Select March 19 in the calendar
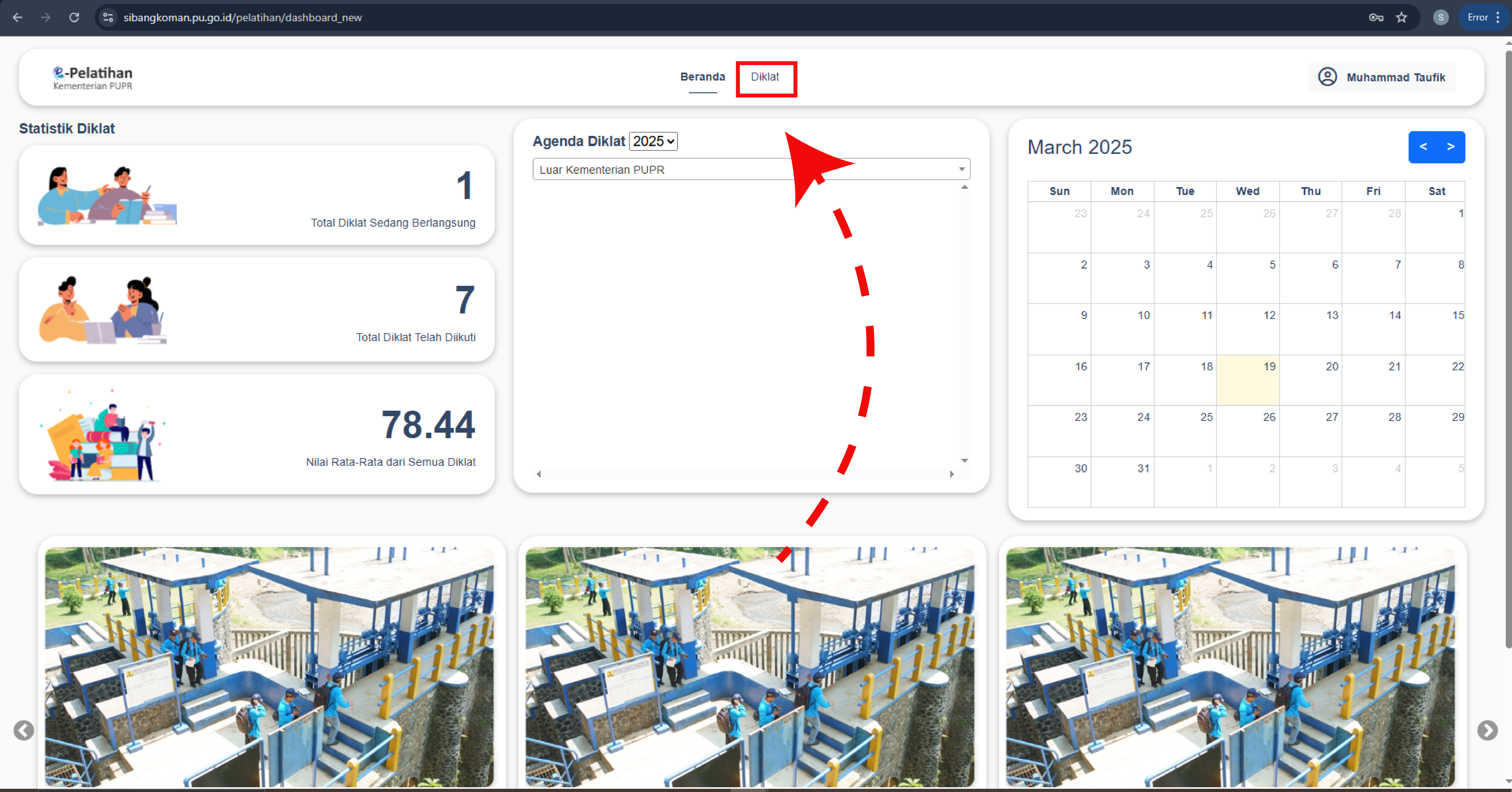The width and height of the screenshot is (1512, 792). coord(1248,380)
